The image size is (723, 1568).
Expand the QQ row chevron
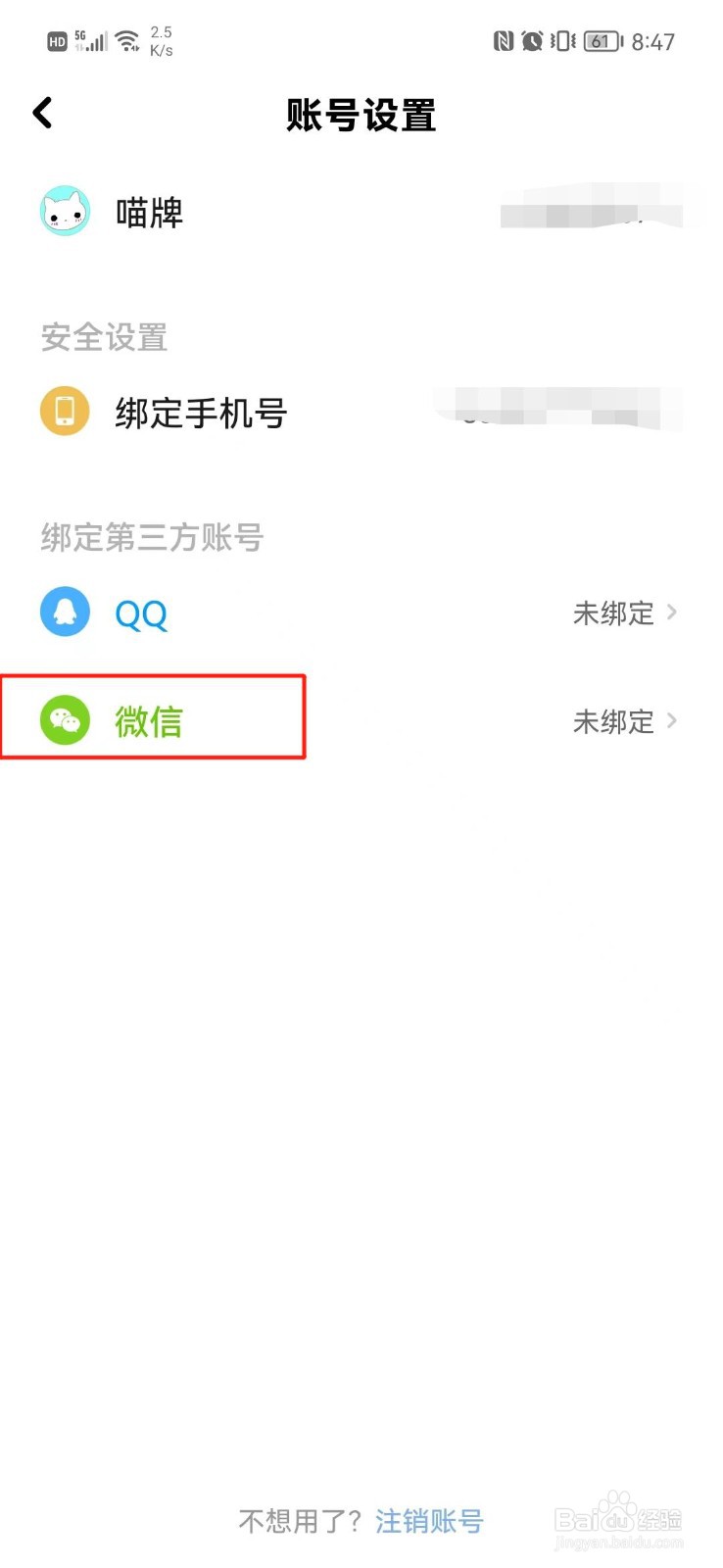click(x=672, y=612)
